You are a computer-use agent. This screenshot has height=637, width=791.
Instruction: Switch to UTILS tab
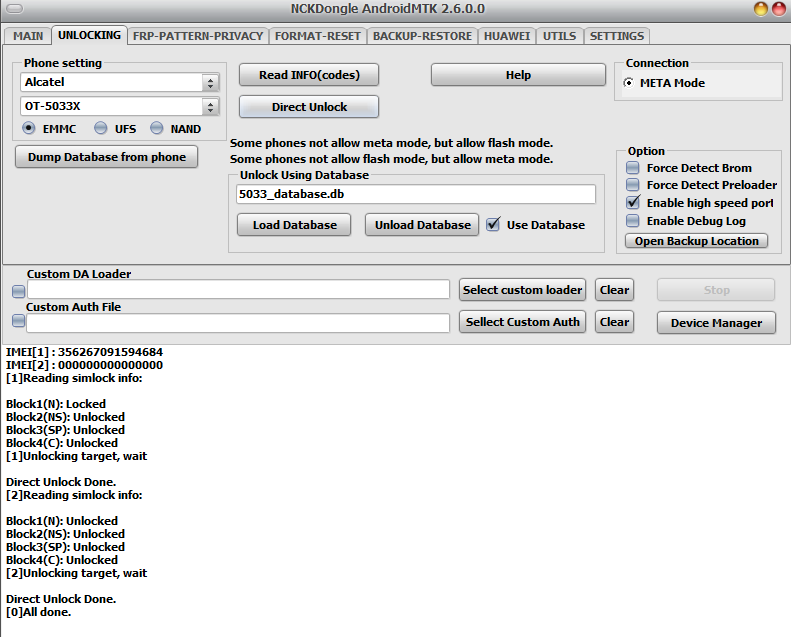coord(559,36)
